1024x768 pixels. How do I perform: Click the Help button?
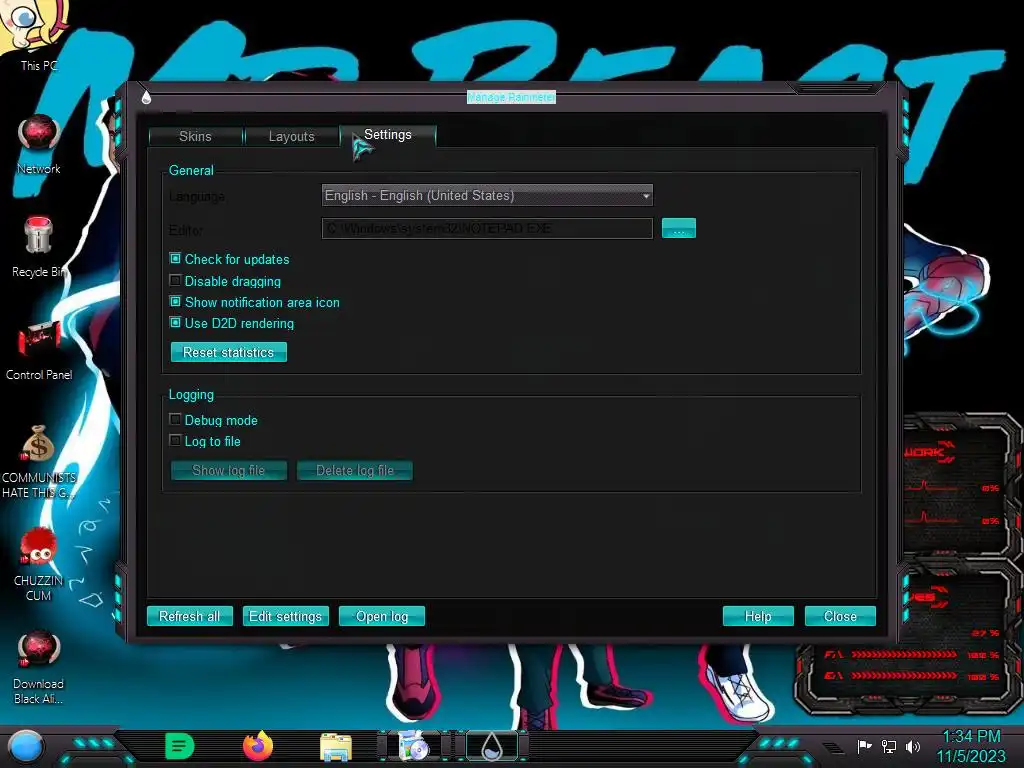point(758,616)
